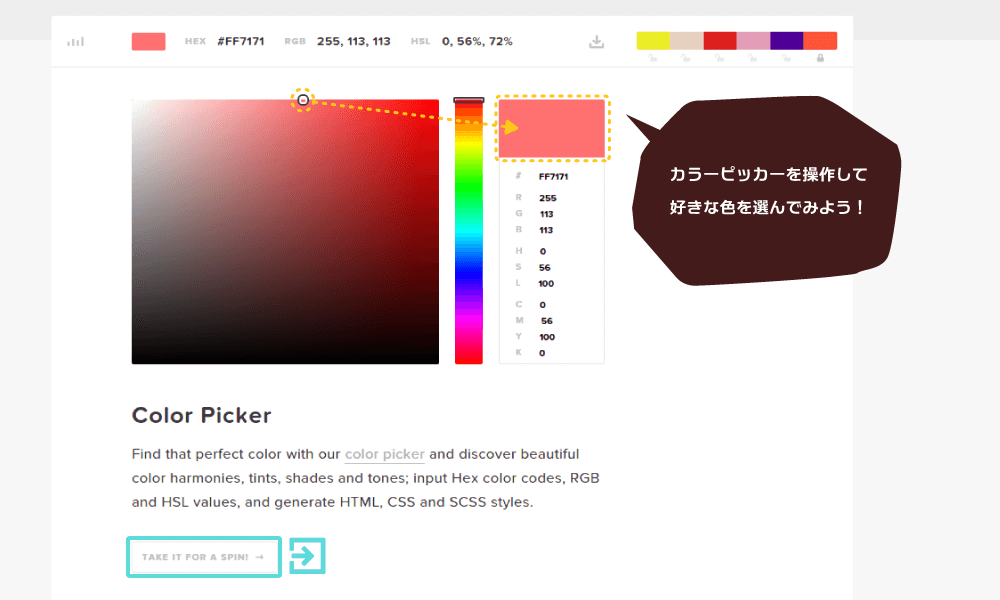The width and height of the screenshot is (1000, 600).
Task: Click the G field showing 113
Action: [547, 214]
